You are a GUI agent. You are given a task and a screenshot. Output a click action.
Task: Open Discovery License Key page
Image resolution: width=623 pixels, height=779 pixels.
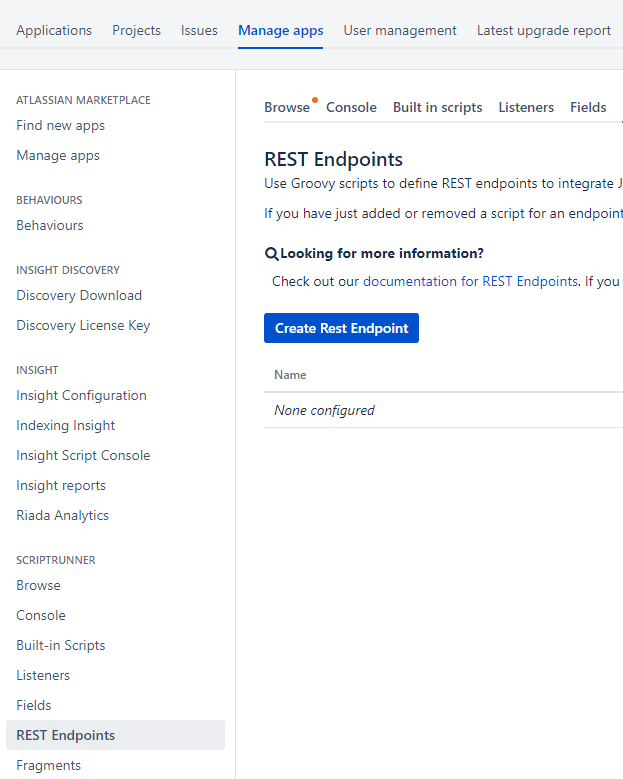83,326
